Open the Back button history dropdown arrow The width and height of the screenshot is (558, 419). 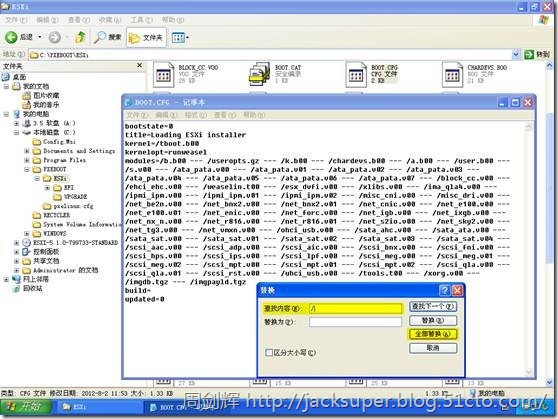click(40, 37)
